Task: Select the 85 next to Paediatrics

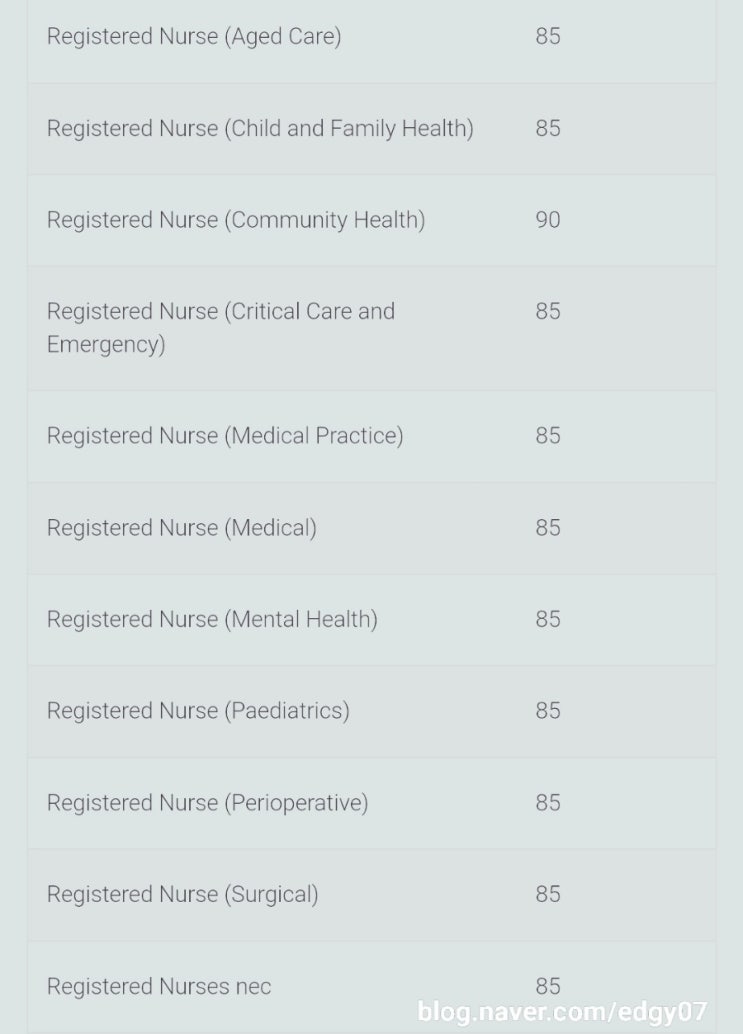Action: [548, 711]
